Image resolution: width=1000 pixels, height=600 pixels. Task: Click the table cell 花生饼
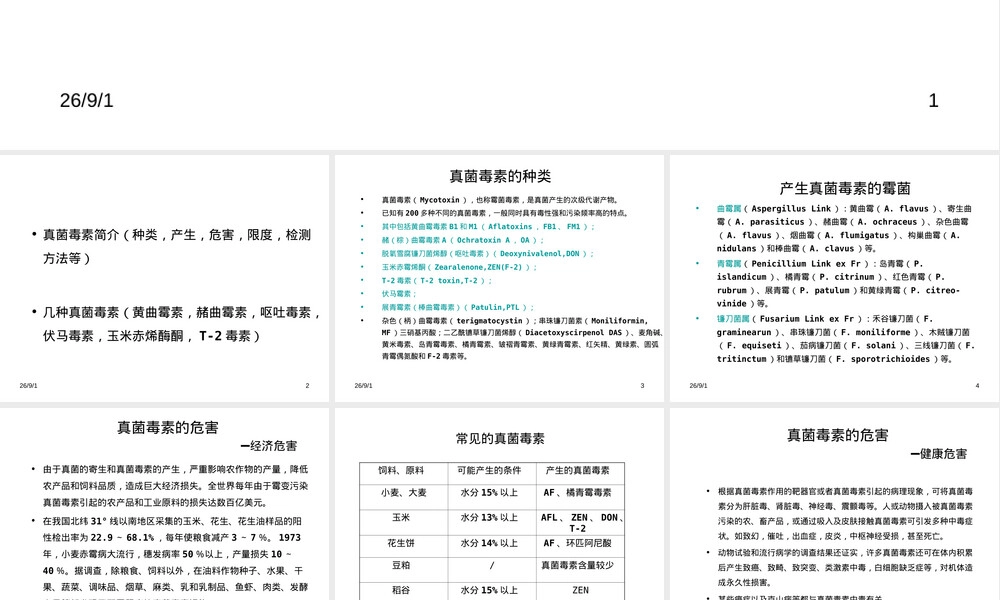click(401, 543)
